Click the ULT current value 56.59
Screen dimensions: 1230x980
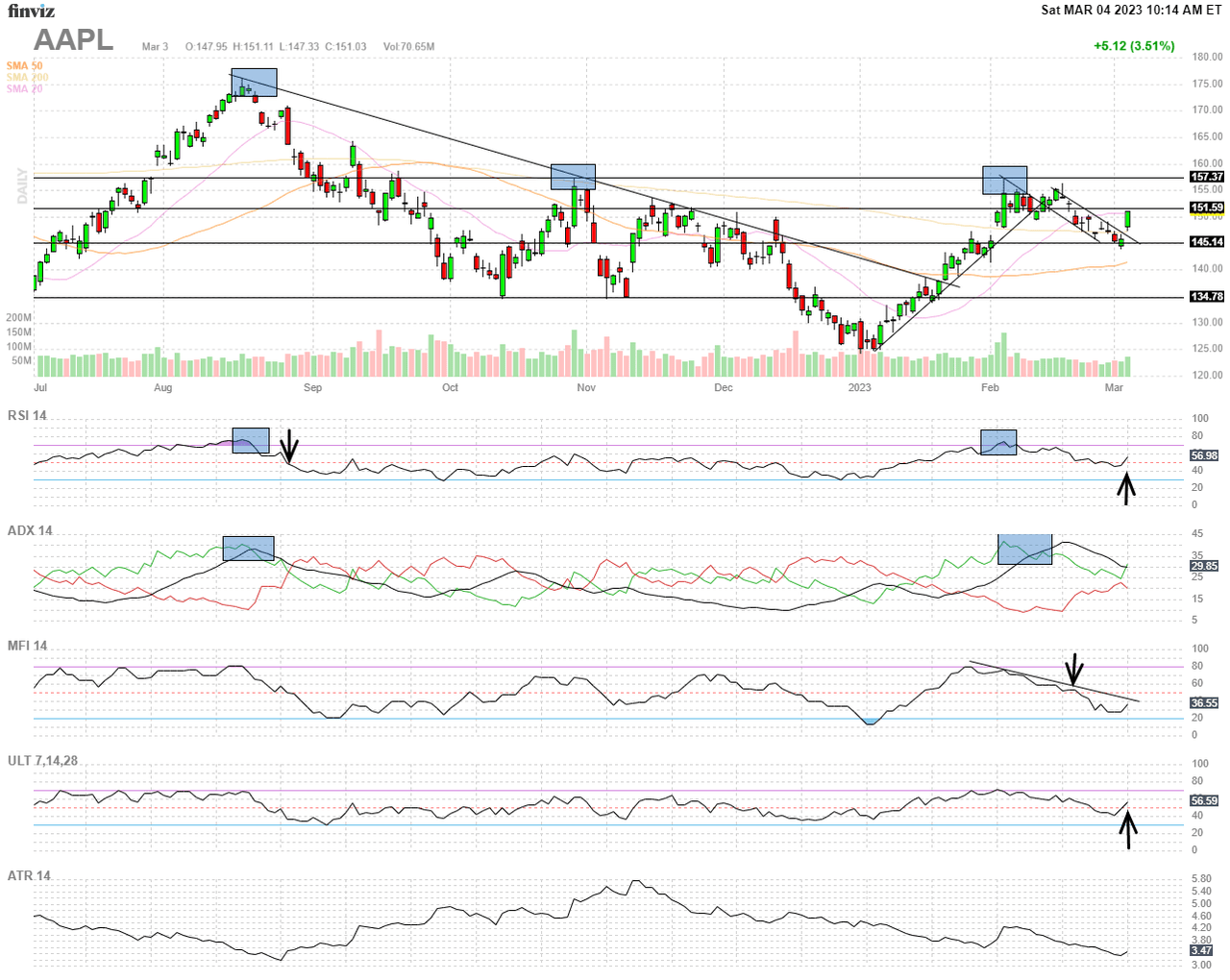coord(1205,800)
